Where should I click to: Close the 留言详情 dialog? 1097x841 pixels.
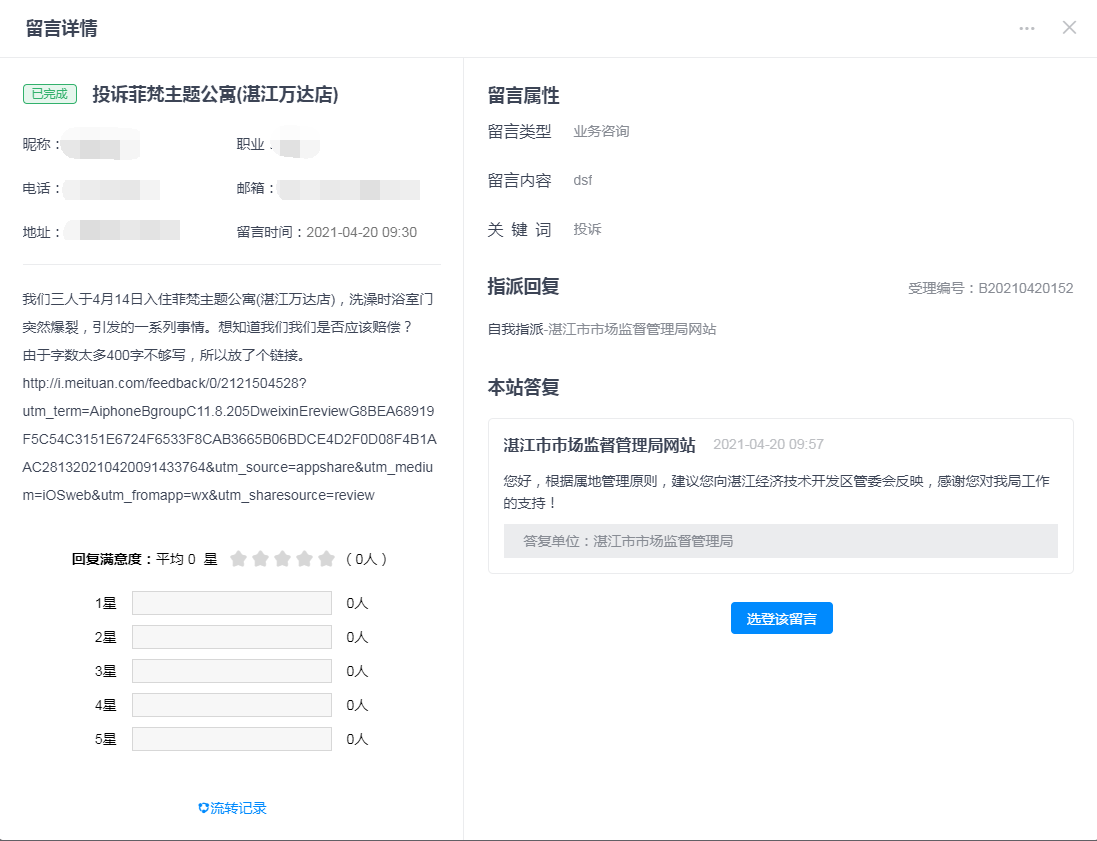pyautogui.click(x=1069, y=28)
